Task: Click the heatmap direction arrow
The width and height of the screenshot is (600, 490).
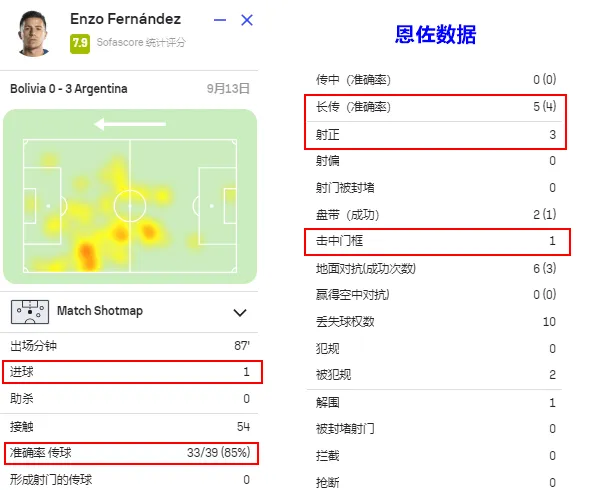Action: [x=130, y=124]
